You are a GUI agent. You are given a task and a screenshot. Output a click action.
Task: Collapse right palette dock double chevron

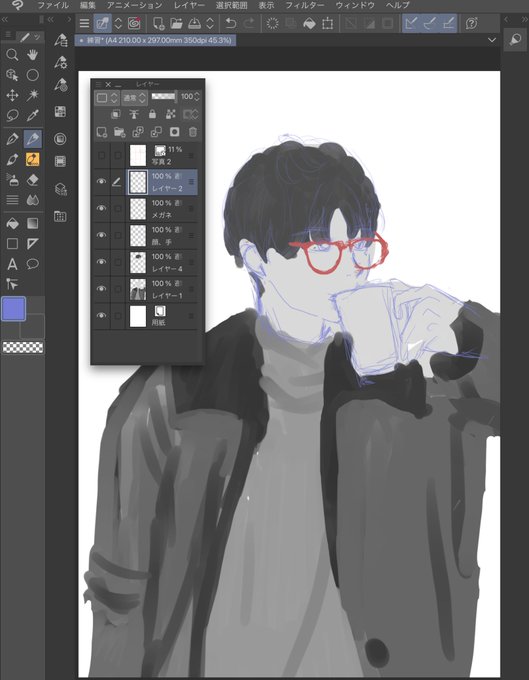coord(524,20)
